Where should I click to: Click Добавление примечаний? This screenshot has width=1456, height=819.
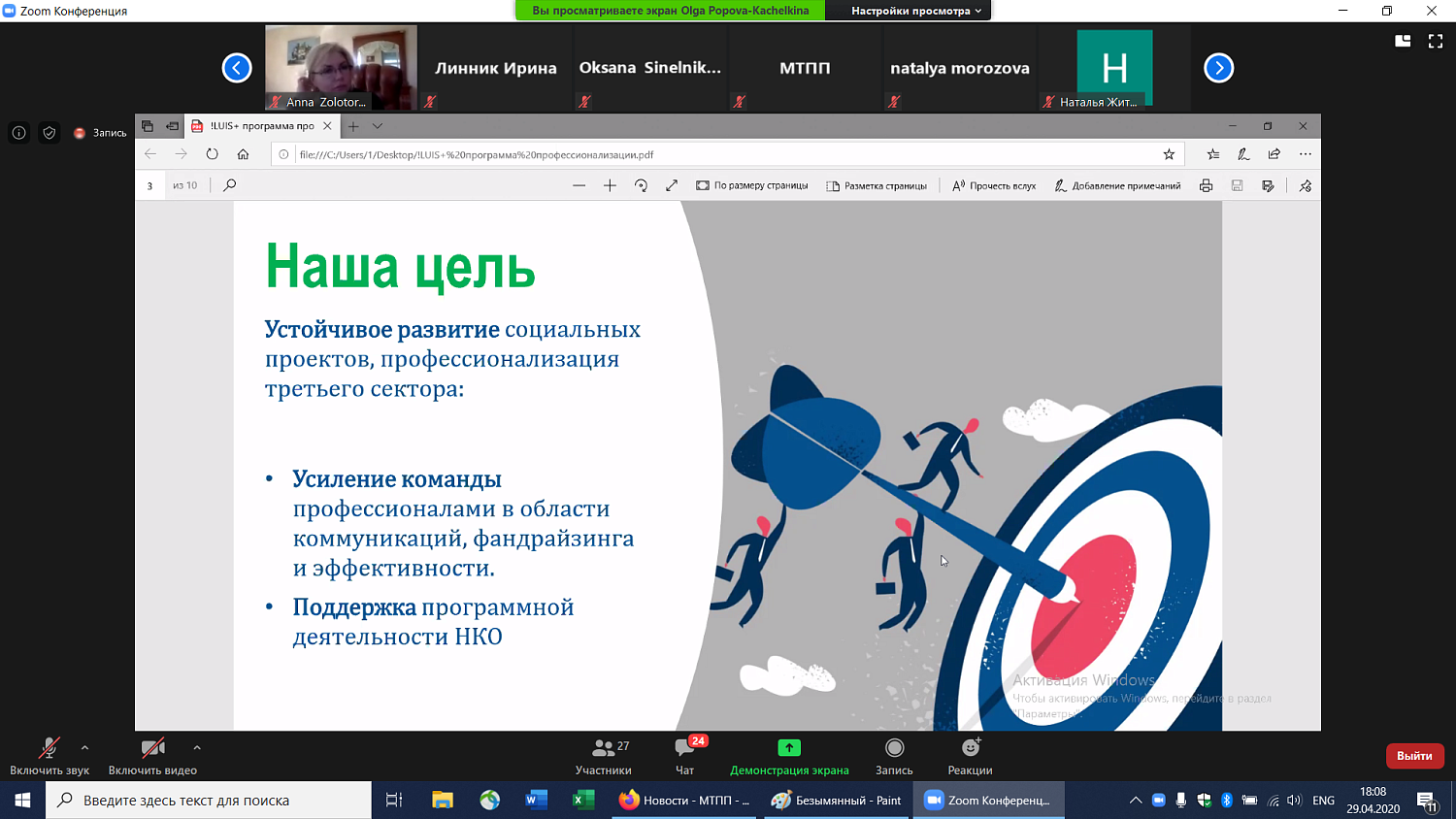pyautogui.click(x=1117, y=185)
